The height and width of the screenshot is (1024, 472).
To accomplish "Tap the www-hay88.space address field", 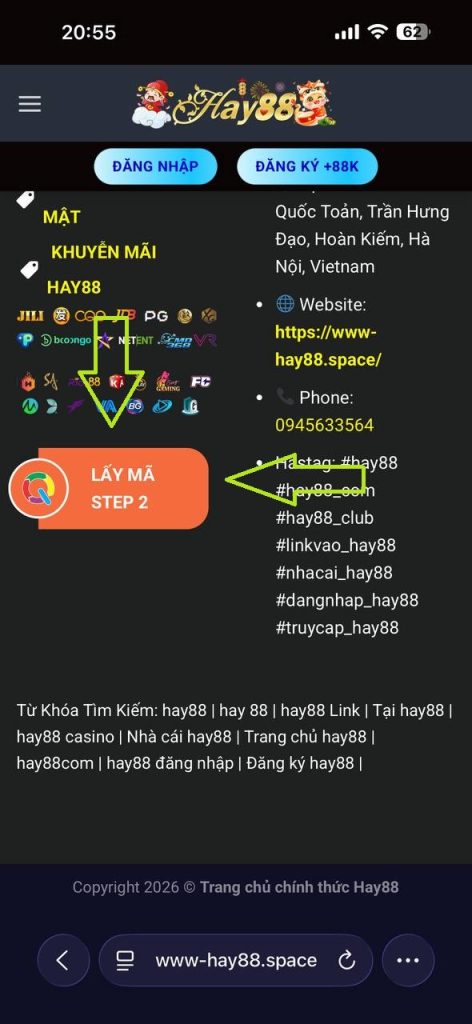I will 236,960.
